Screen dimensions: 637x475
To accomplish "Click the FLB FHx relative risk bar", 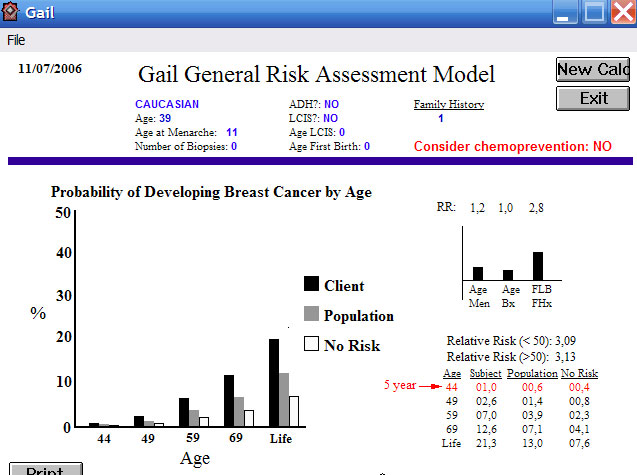I will coord(537,266).
